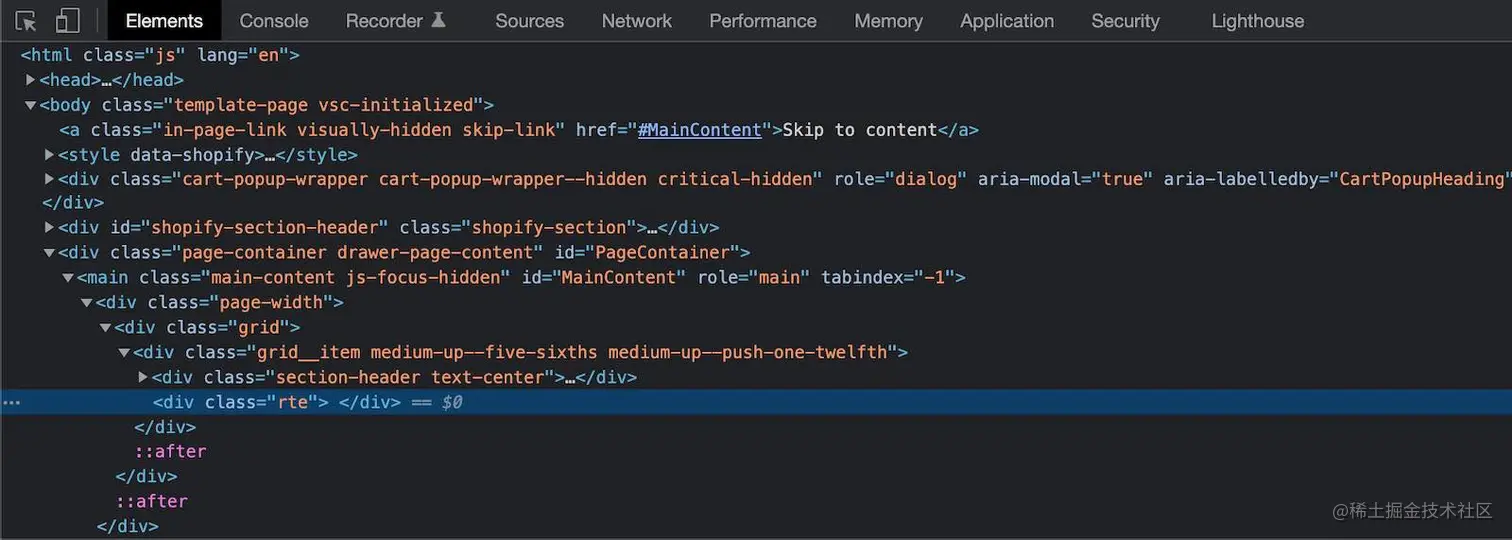Follow the #MainContent href link
Viewport: 1512px width, 540px height.
pos(699,129)
